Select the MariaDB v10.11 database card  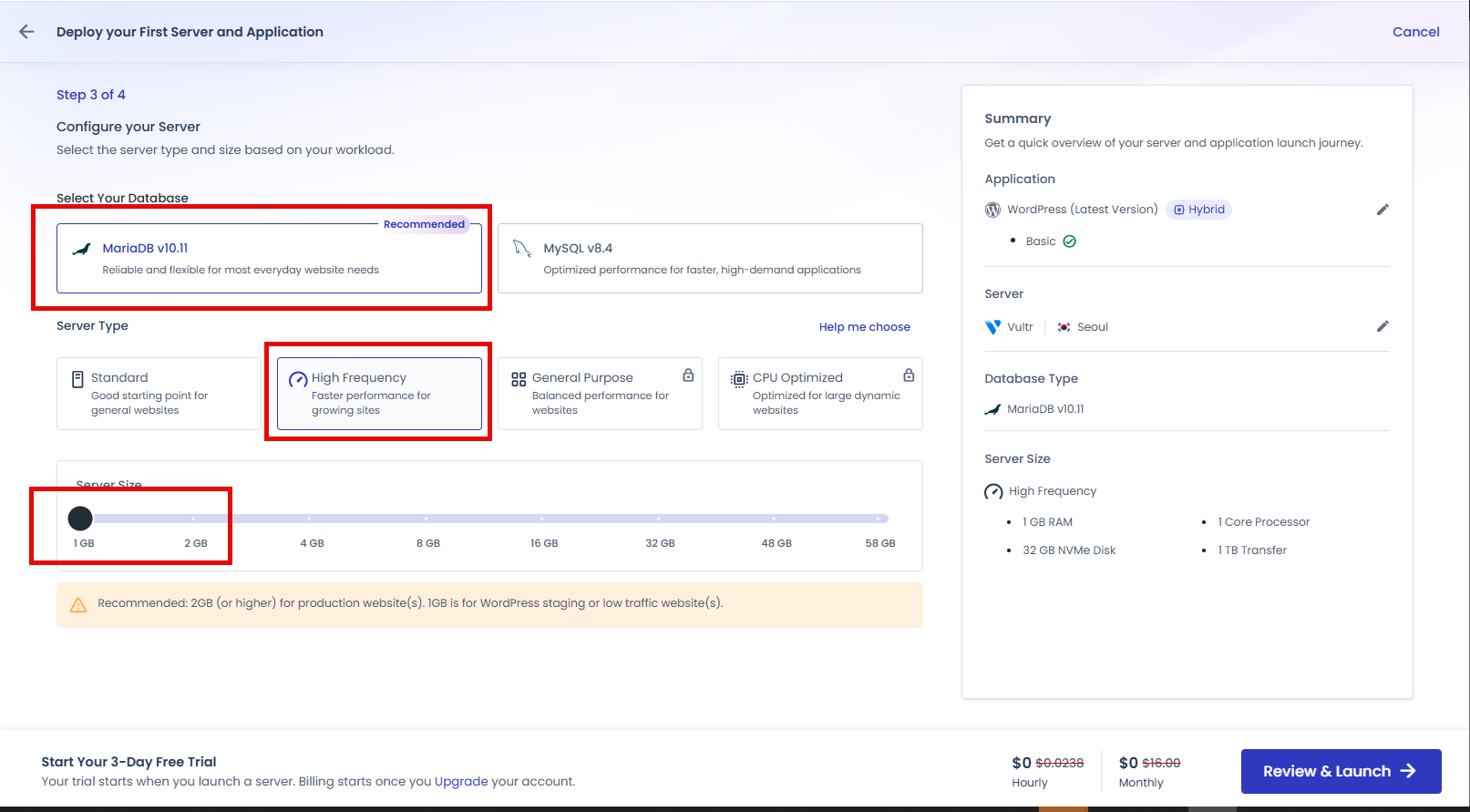tap(269, 258)
